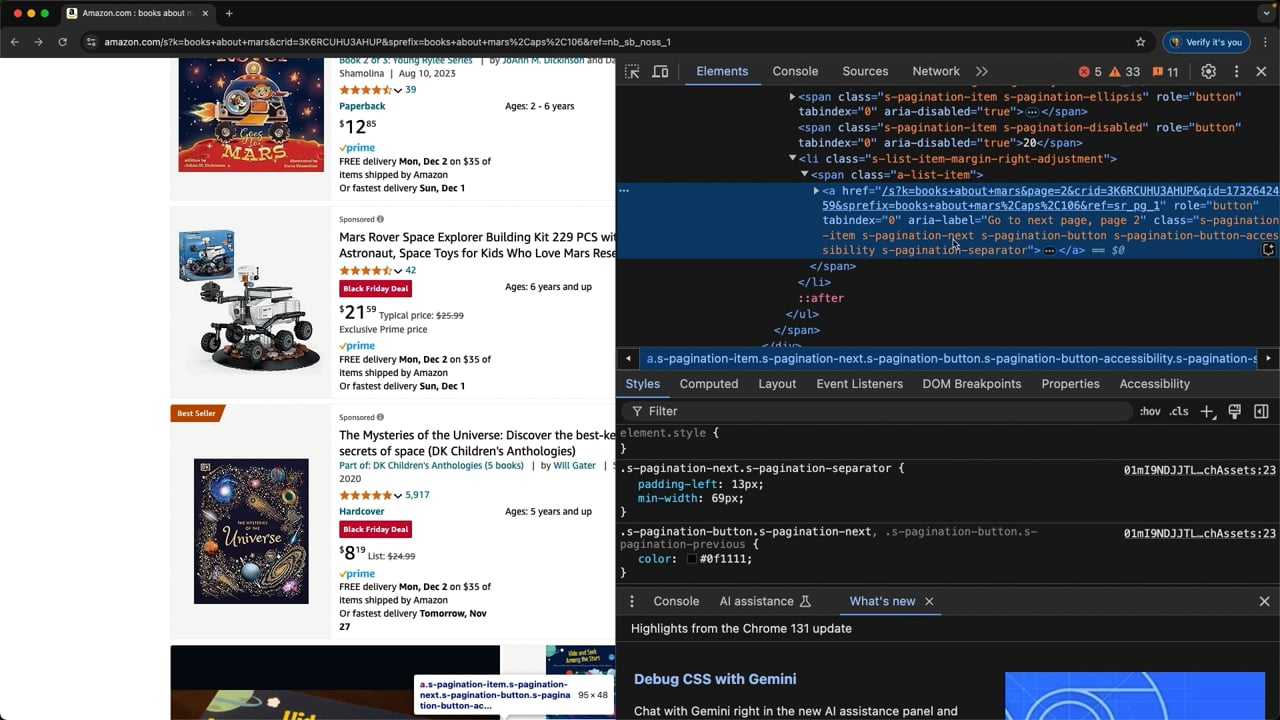Image resolution: width=1280 pixels, height=720 pixels.
Task: Click Sponsored info icon above Mars Rover
Action: (x=380, y=219)
